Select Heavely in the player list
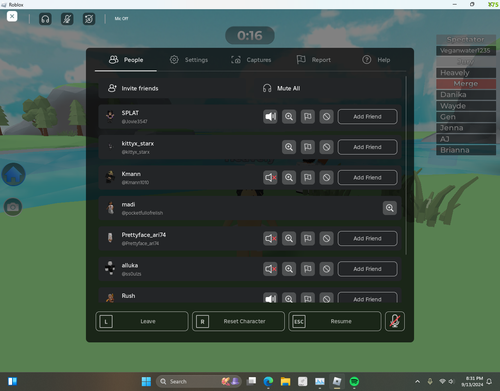 pos(466,73)
